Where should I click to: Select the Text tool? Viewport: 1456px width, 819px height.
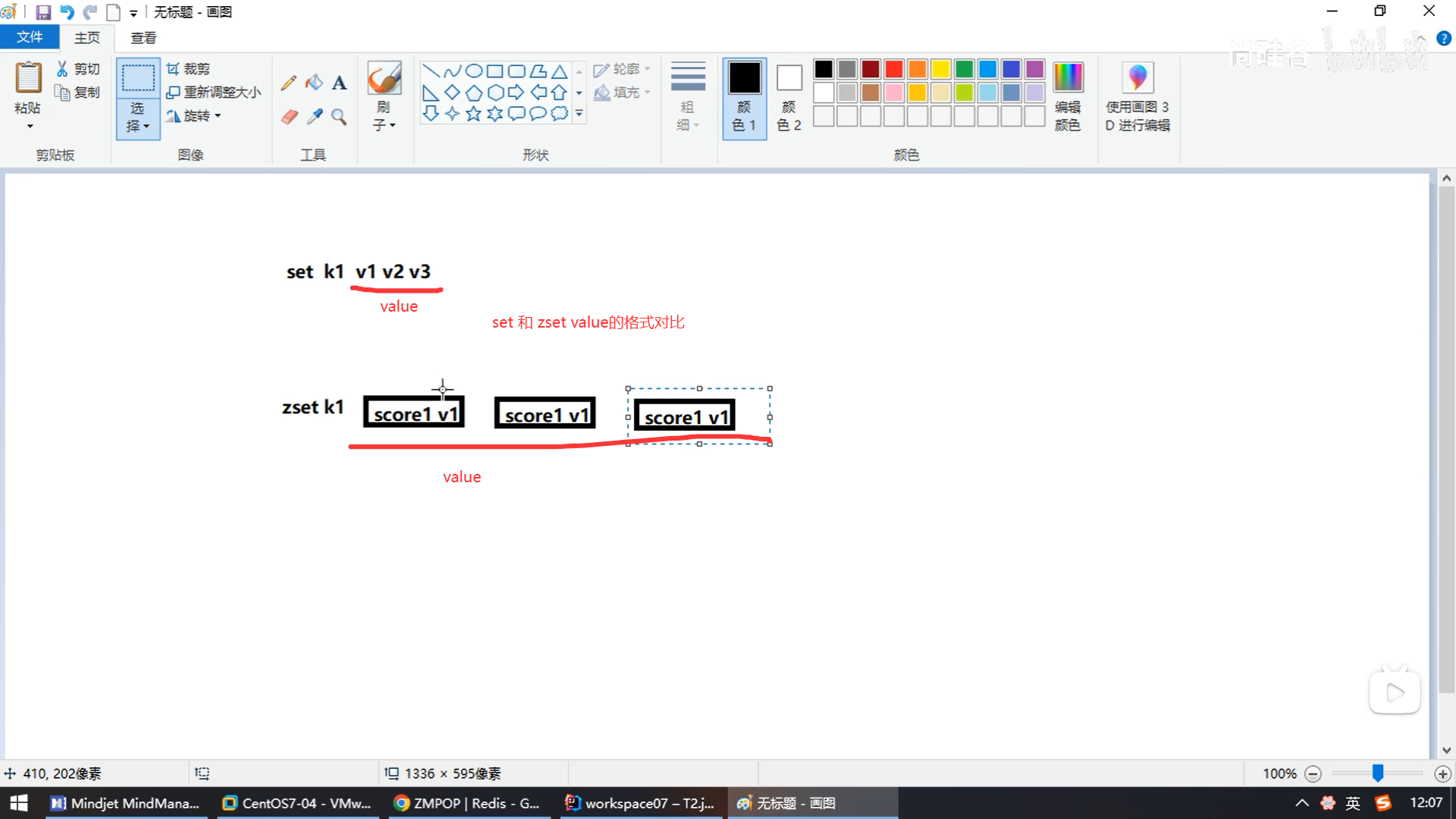pyautogui.click(x=339, y=83)
